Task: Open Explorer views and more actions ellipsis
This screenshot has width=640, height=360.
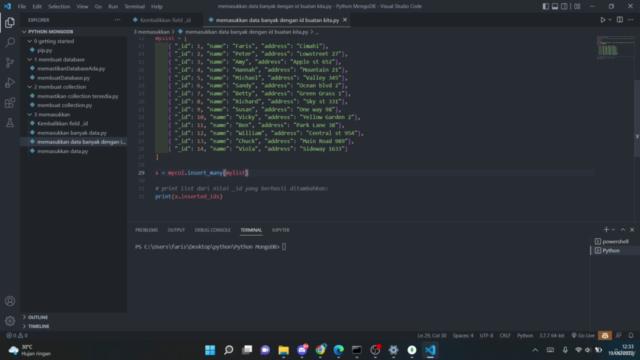Action: [x=118, y=20]
